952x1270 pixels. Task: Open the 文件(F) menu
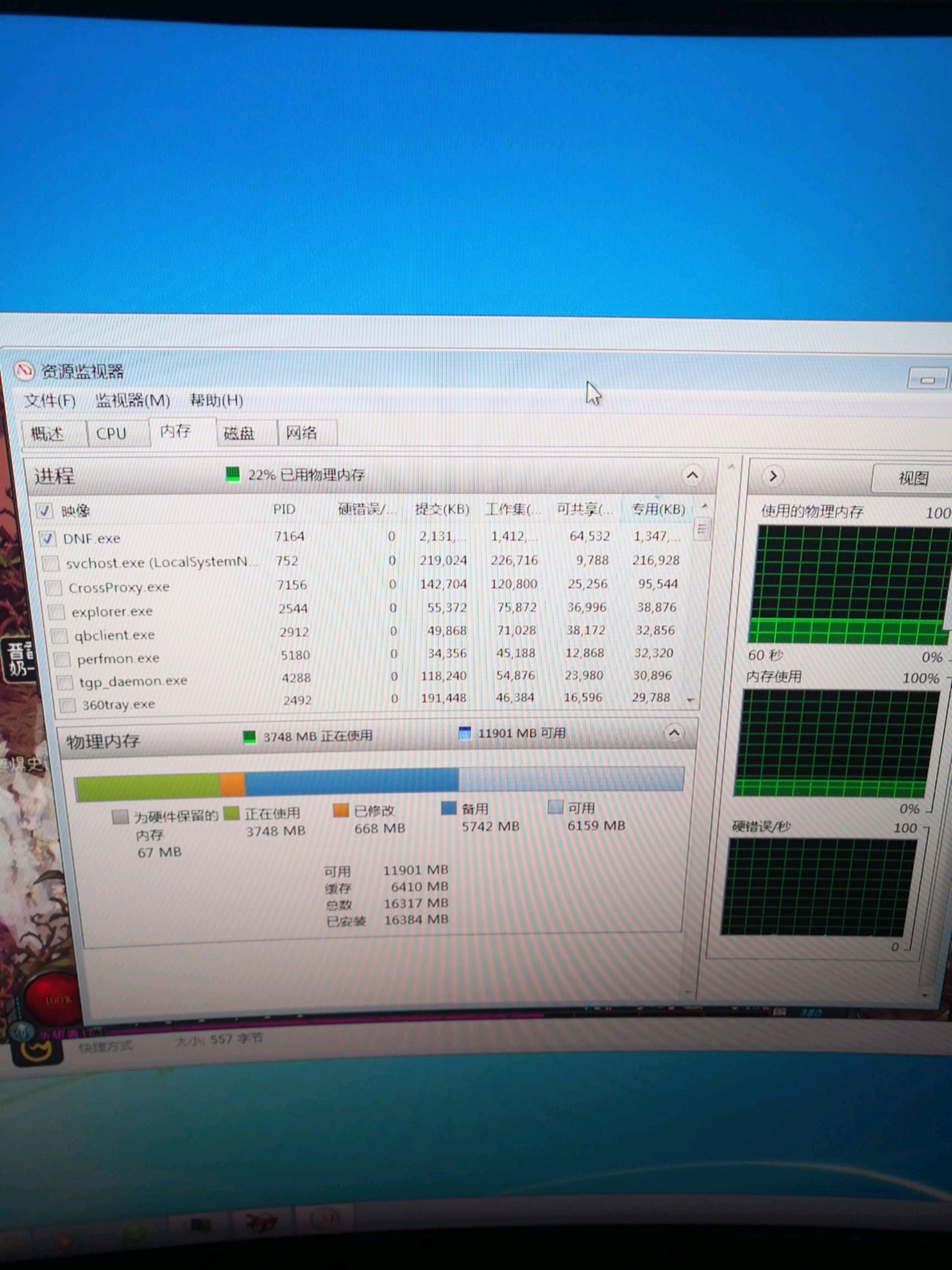tap(50, 401)
